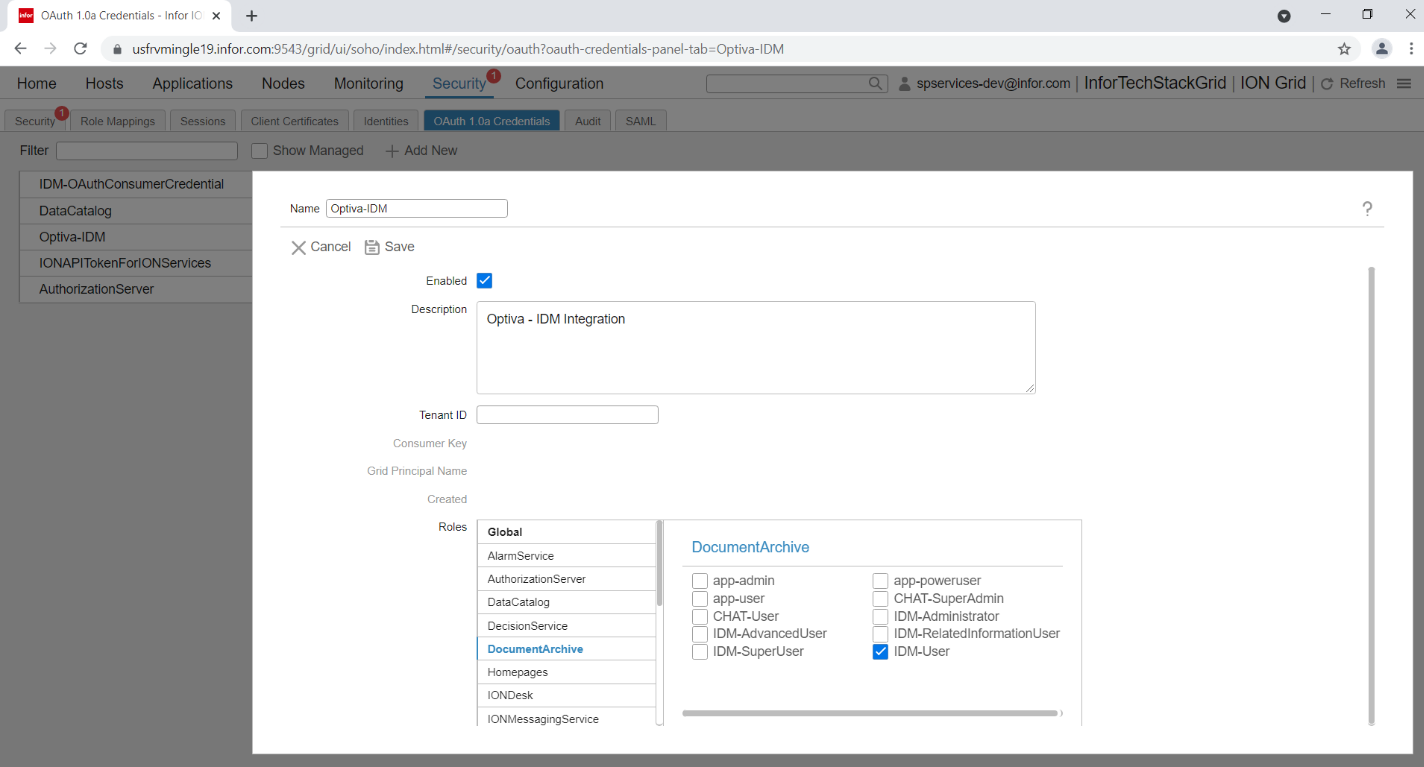Viewport: 1424px width, 767px height.
Task: Enable the Show Managed checkbox
Action: (259, 150)
